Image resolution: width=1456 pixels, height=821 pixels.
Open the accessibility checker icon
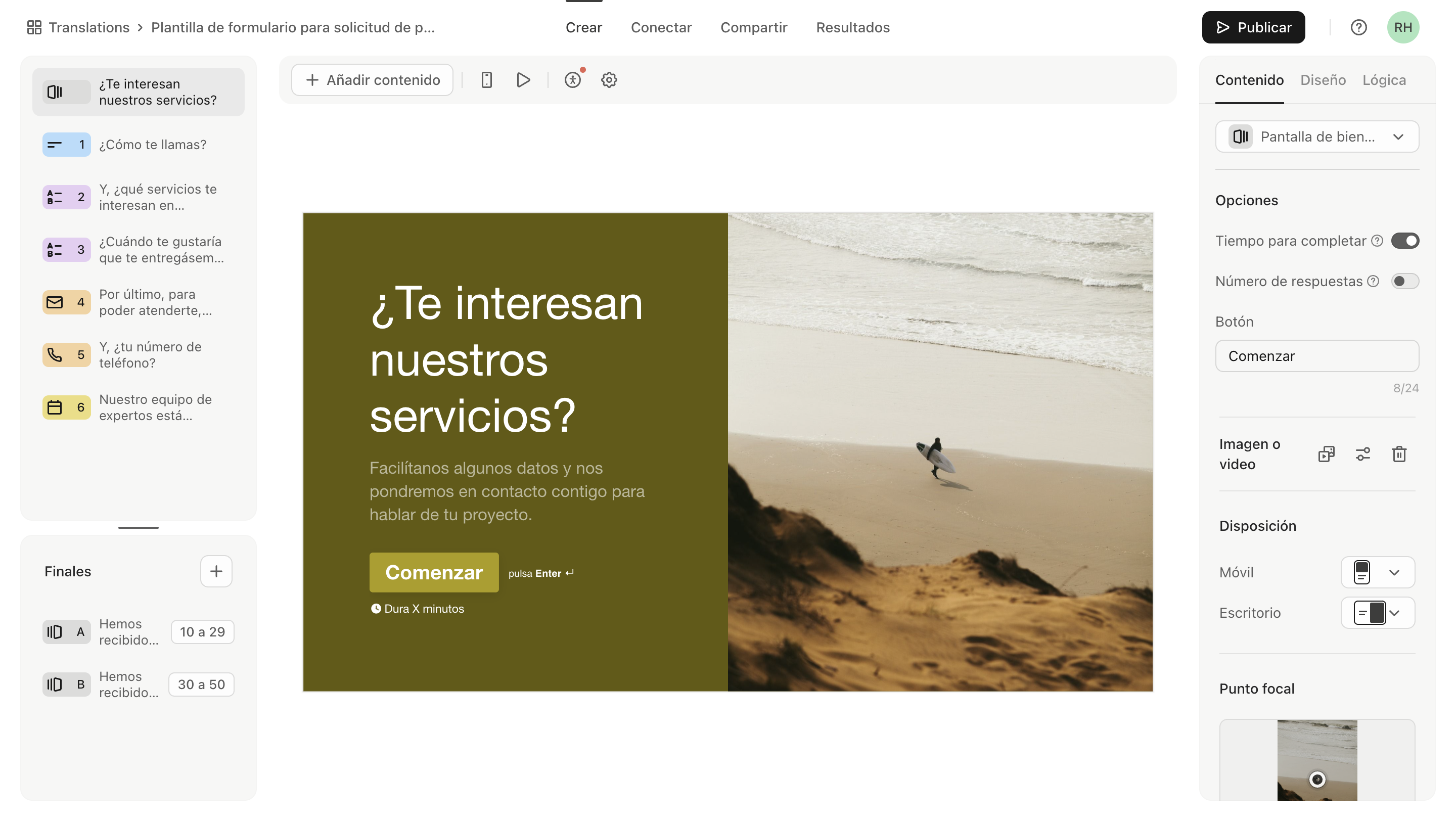(573, 80)
